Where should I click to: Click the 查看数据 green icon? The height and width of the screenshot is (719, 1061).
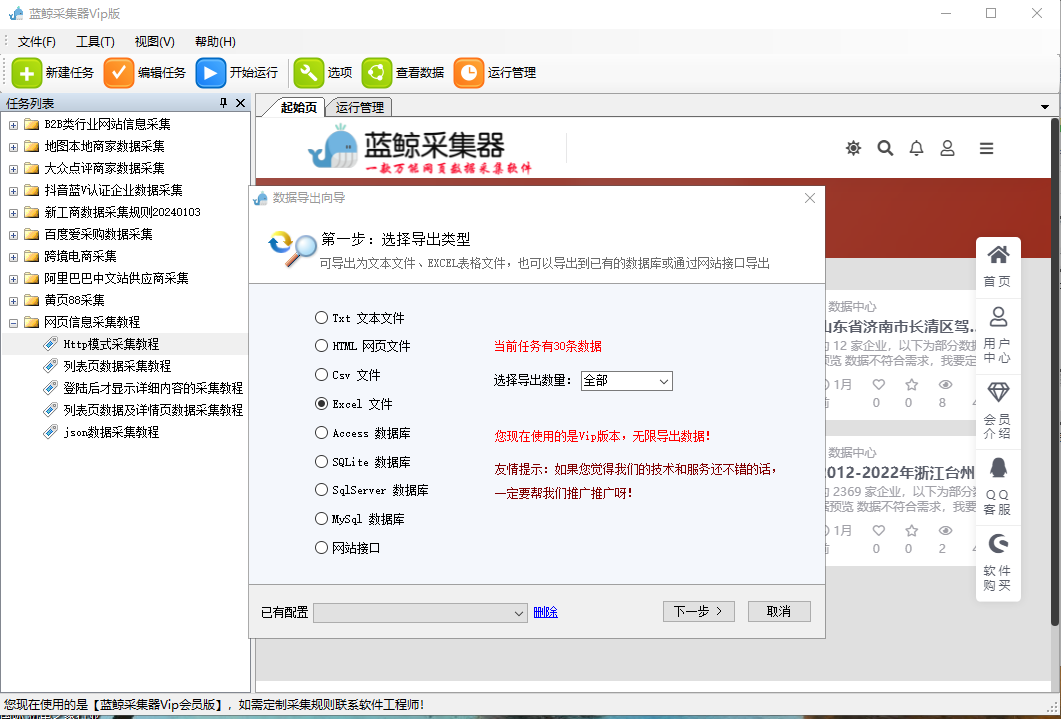point(377,73)
